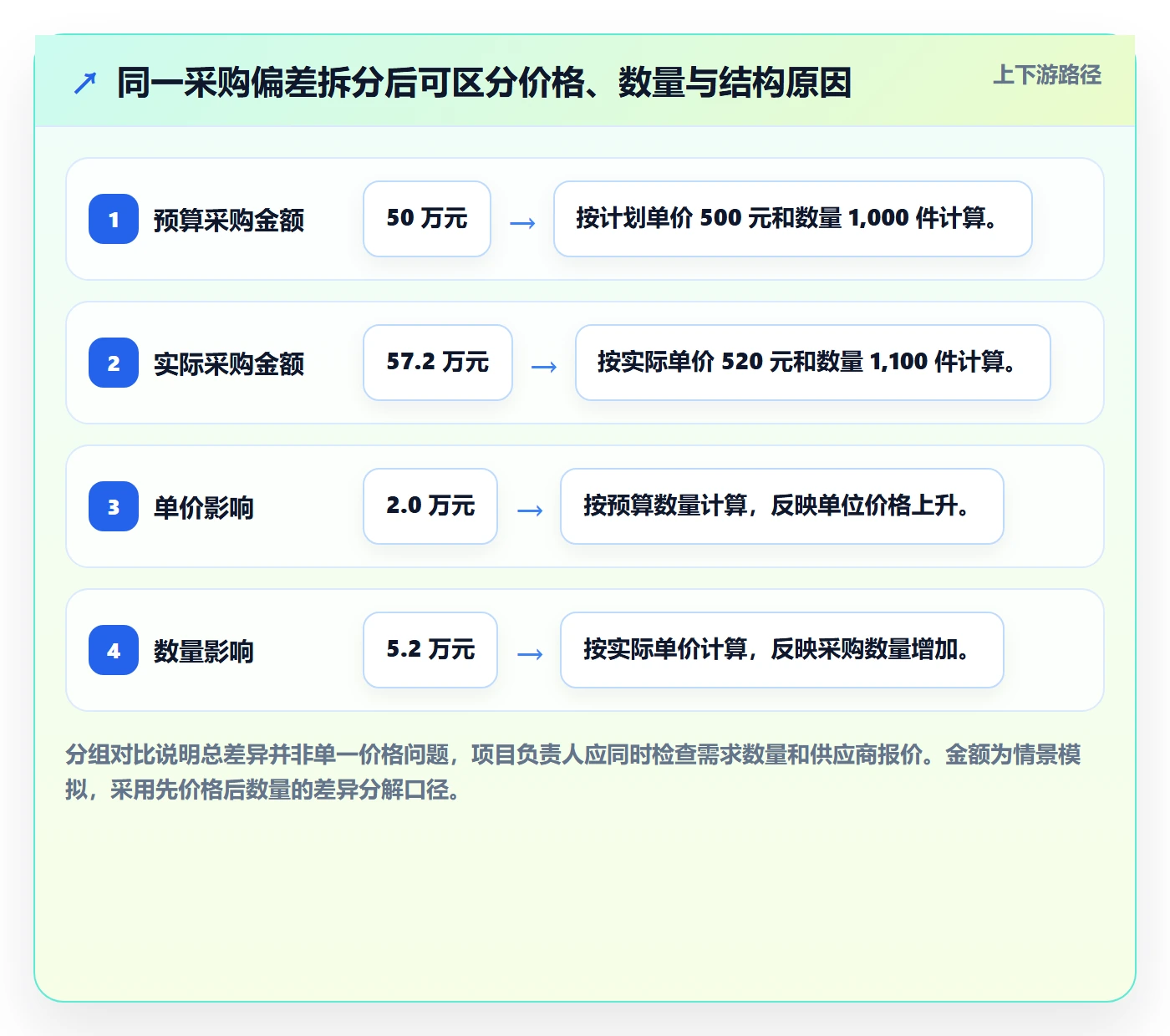Click the 预算采购金额 label
Image resolution: width=1170 pixels, height=1036 pixels.
tap(229, 220)
